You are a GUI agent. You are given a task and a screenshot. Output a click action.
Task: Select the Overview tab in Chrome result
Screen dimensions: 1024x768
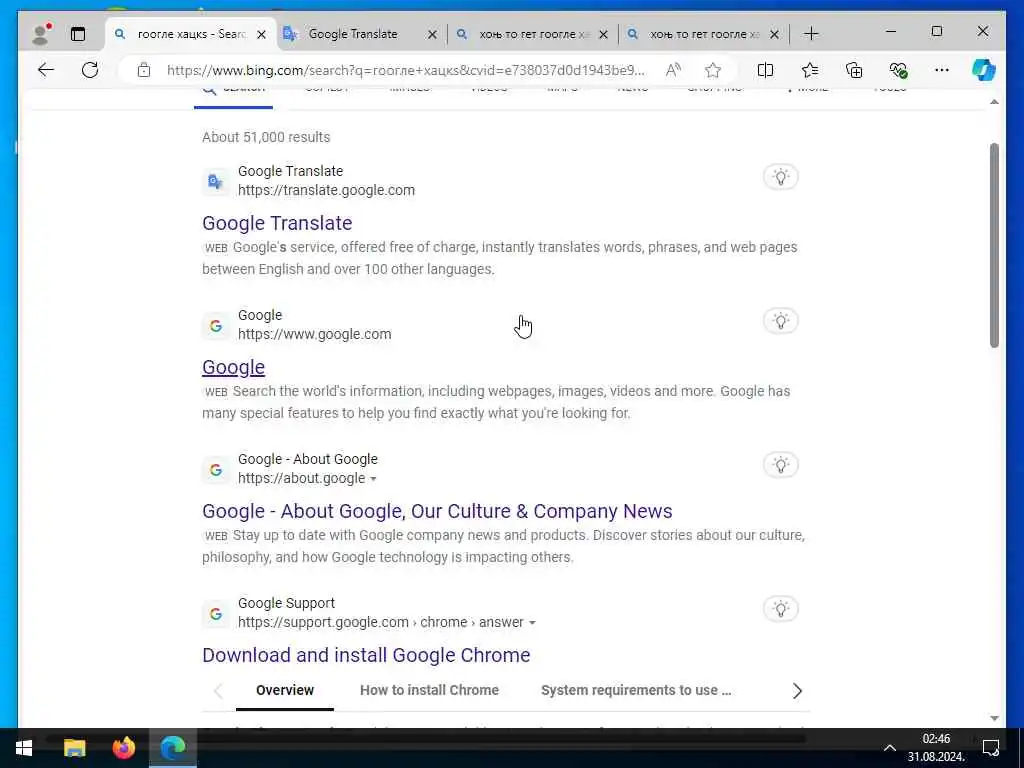click(x=285, y=690)
